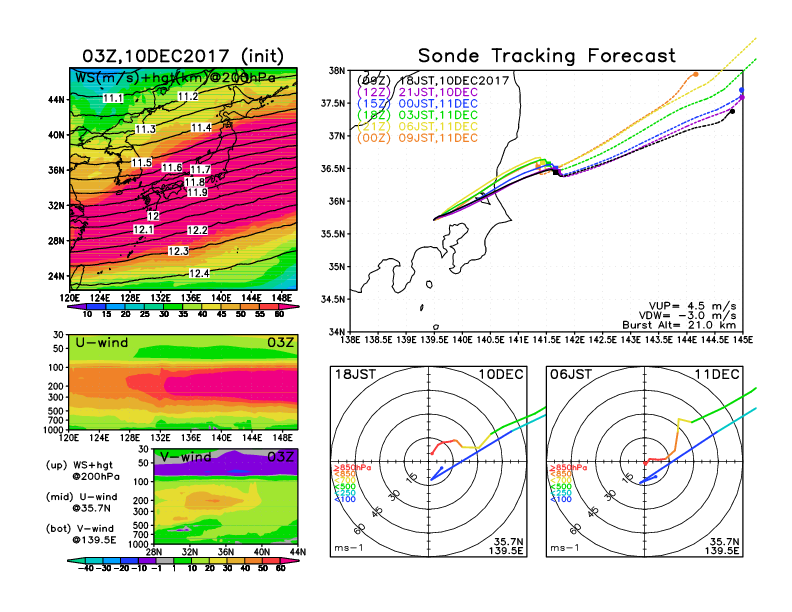Click the black landing dot ending the 09Z track
792x612 pixels.
pos(732,112)
